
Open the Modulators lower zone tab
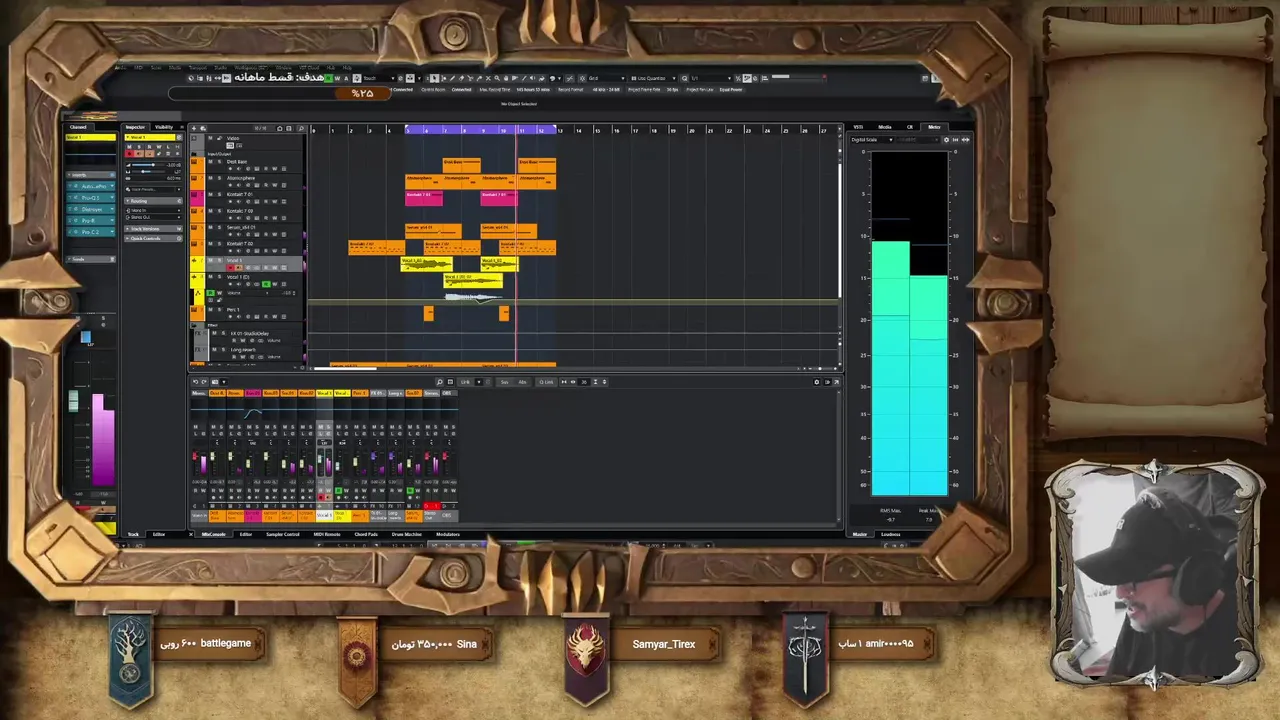[447, 534]
